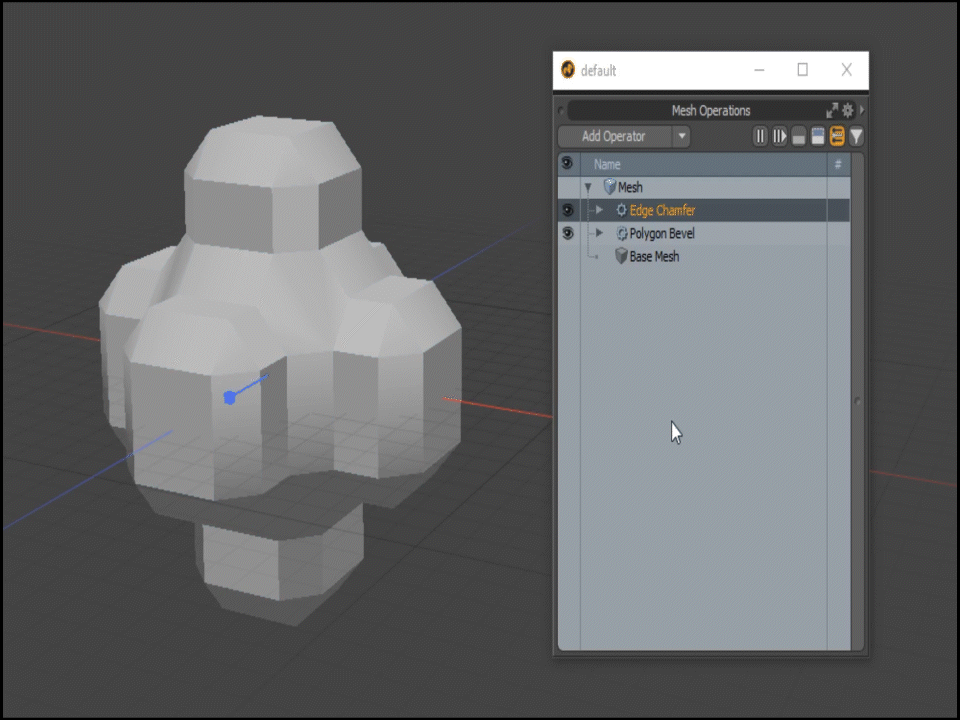Collapse the Mesh tree item
This screenshot has height=720, width=960.
coord(588,187)
